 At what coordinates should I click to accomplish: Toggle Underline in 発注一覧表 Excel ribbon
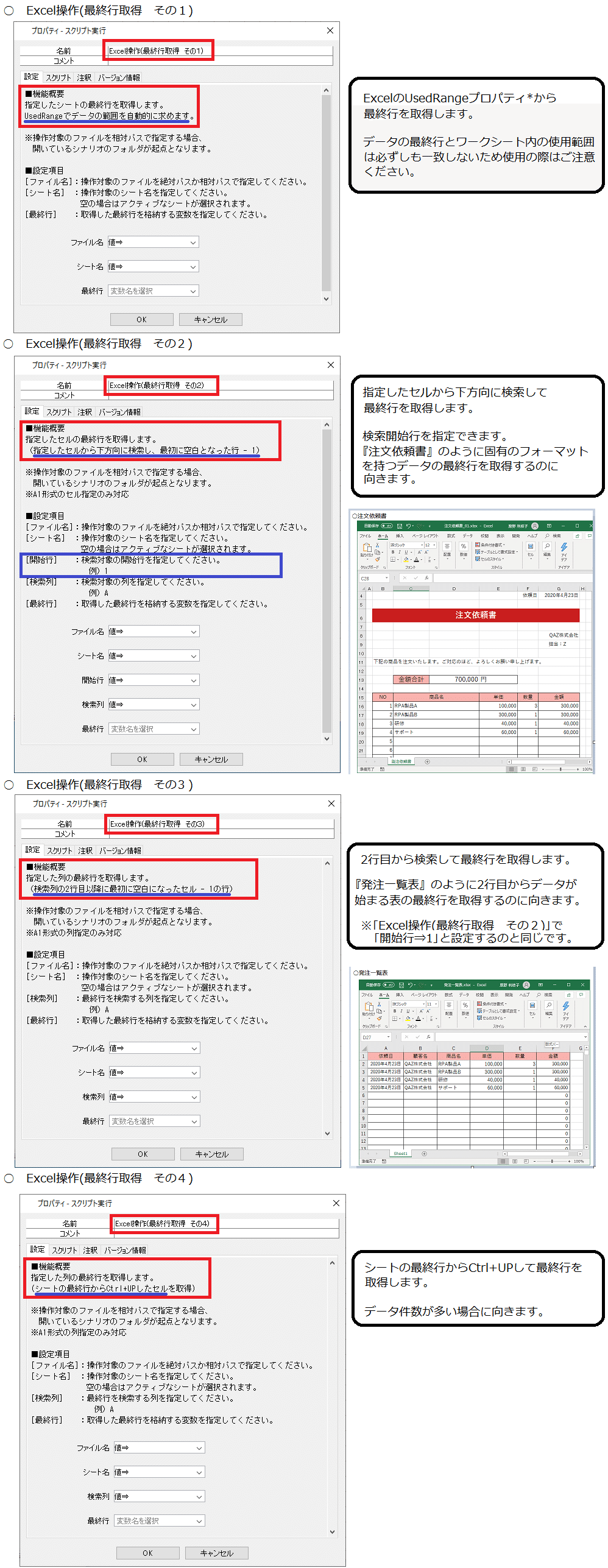tap(408, 1011)
